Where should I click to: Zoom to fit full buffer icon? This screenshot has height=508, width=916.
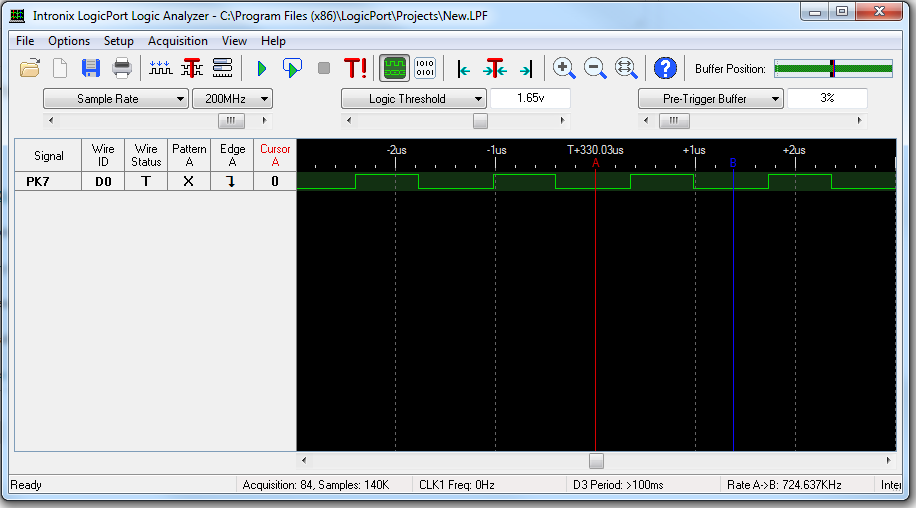pos(626,68)
